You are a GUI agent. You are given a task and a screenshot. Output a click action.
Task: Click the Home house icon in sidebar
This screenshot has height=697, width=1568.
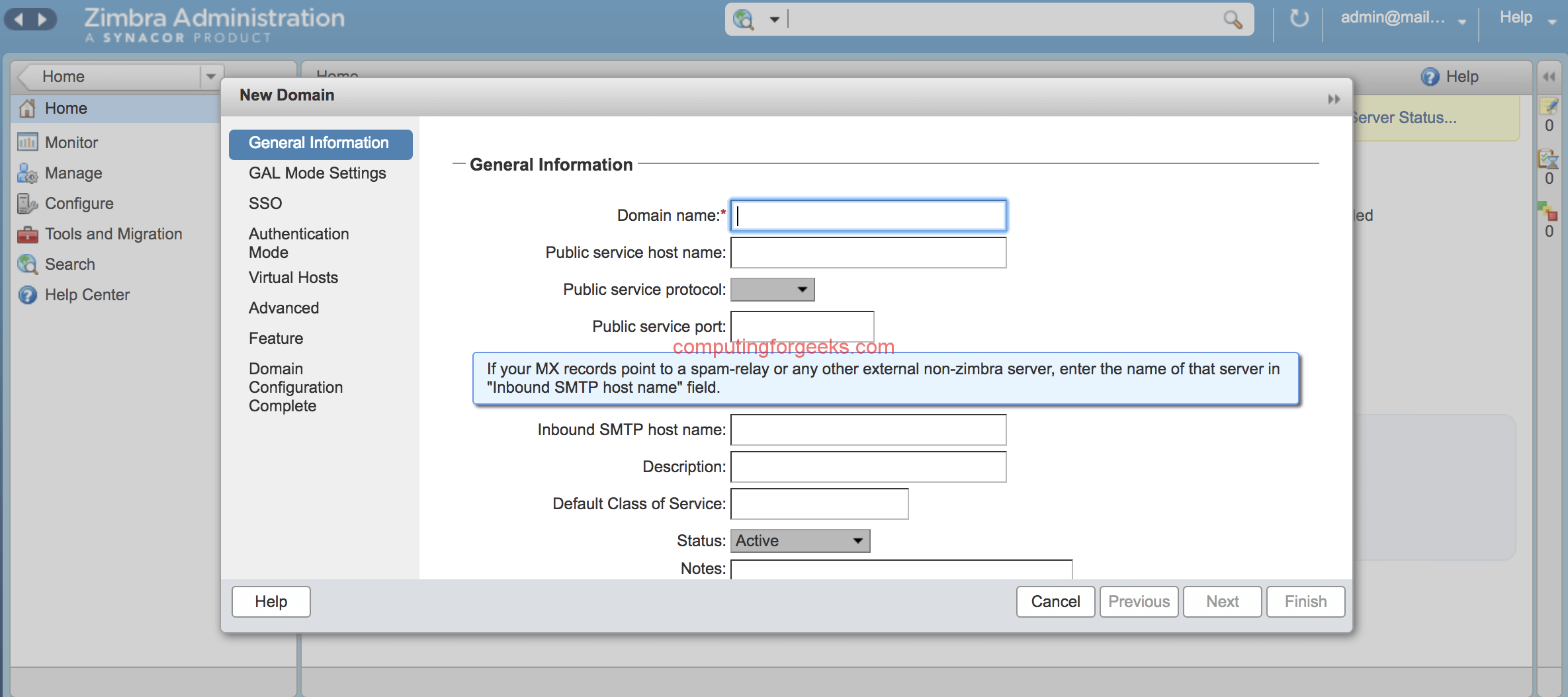(x=27, y=108)
